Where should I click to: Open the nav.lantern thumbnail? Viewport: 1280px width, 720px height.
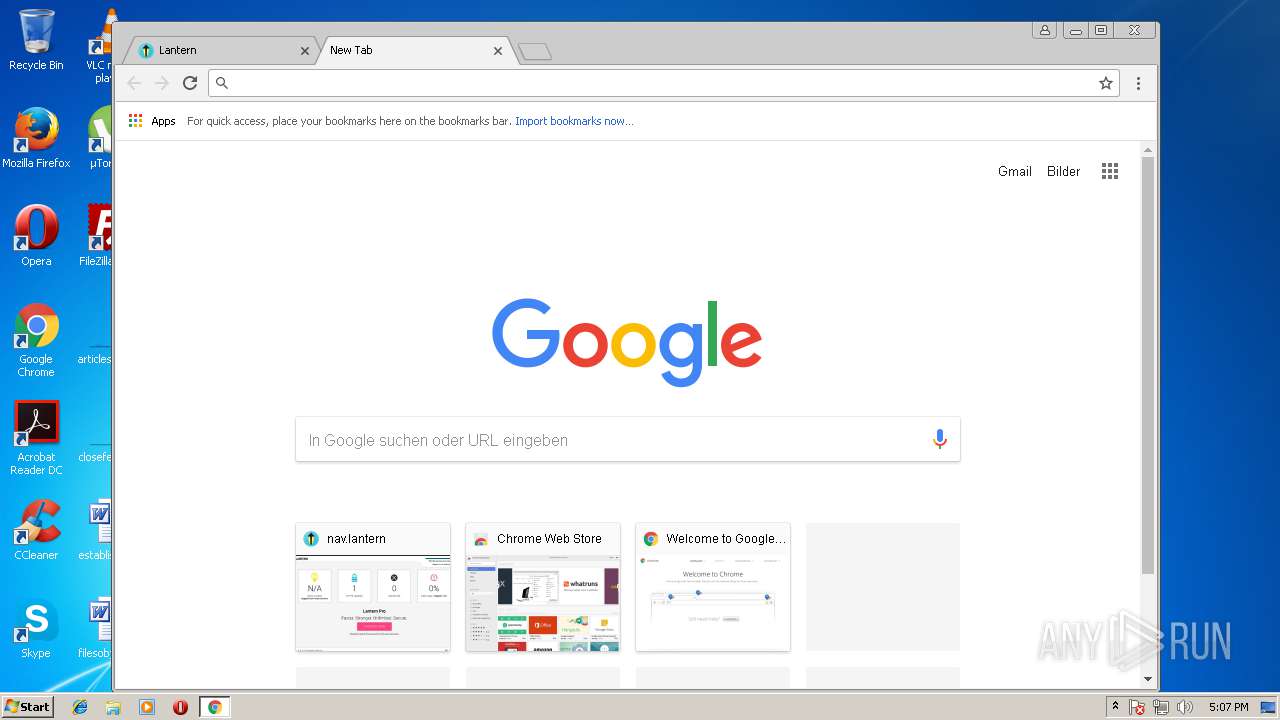[373, 587]
